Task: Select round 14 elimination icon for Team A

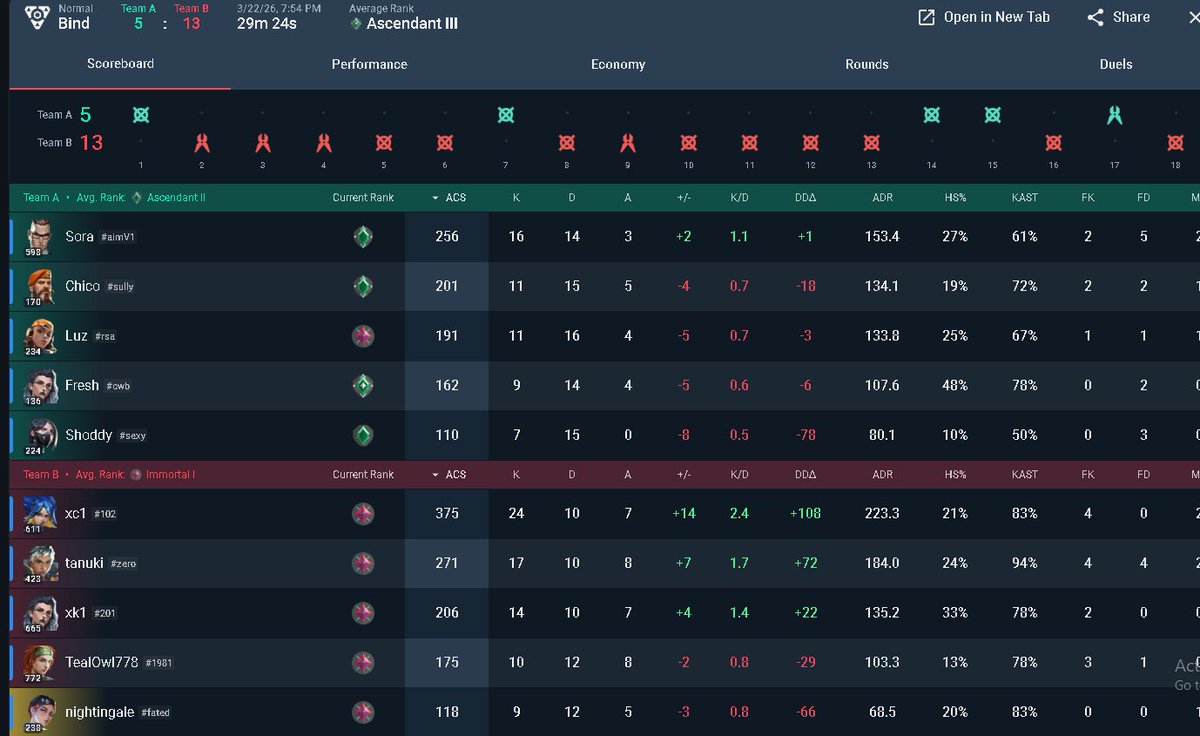Action: point(932,115)
